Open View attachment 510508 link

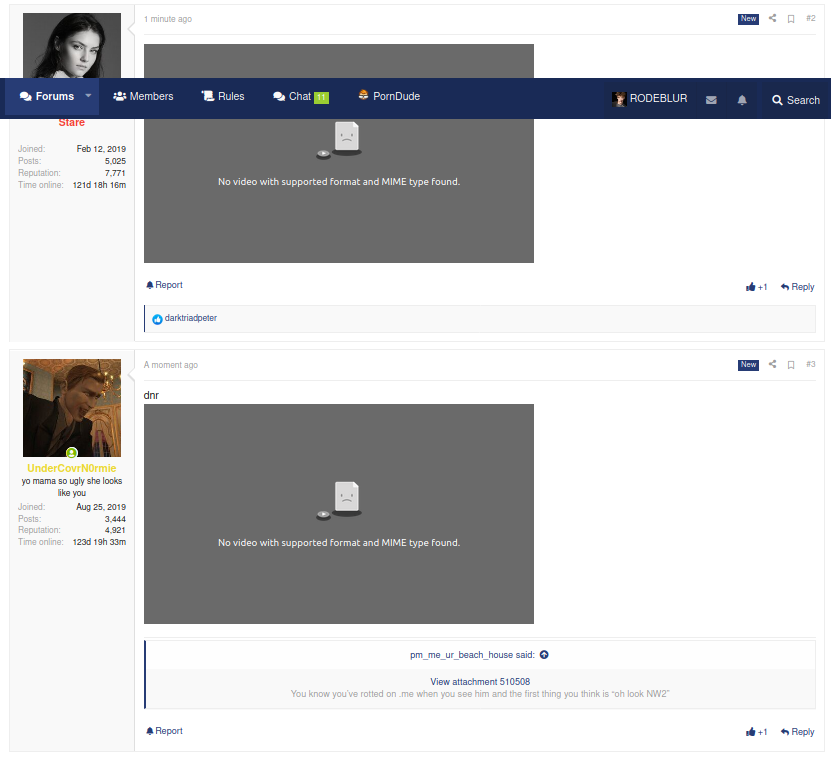coord(480,682)
